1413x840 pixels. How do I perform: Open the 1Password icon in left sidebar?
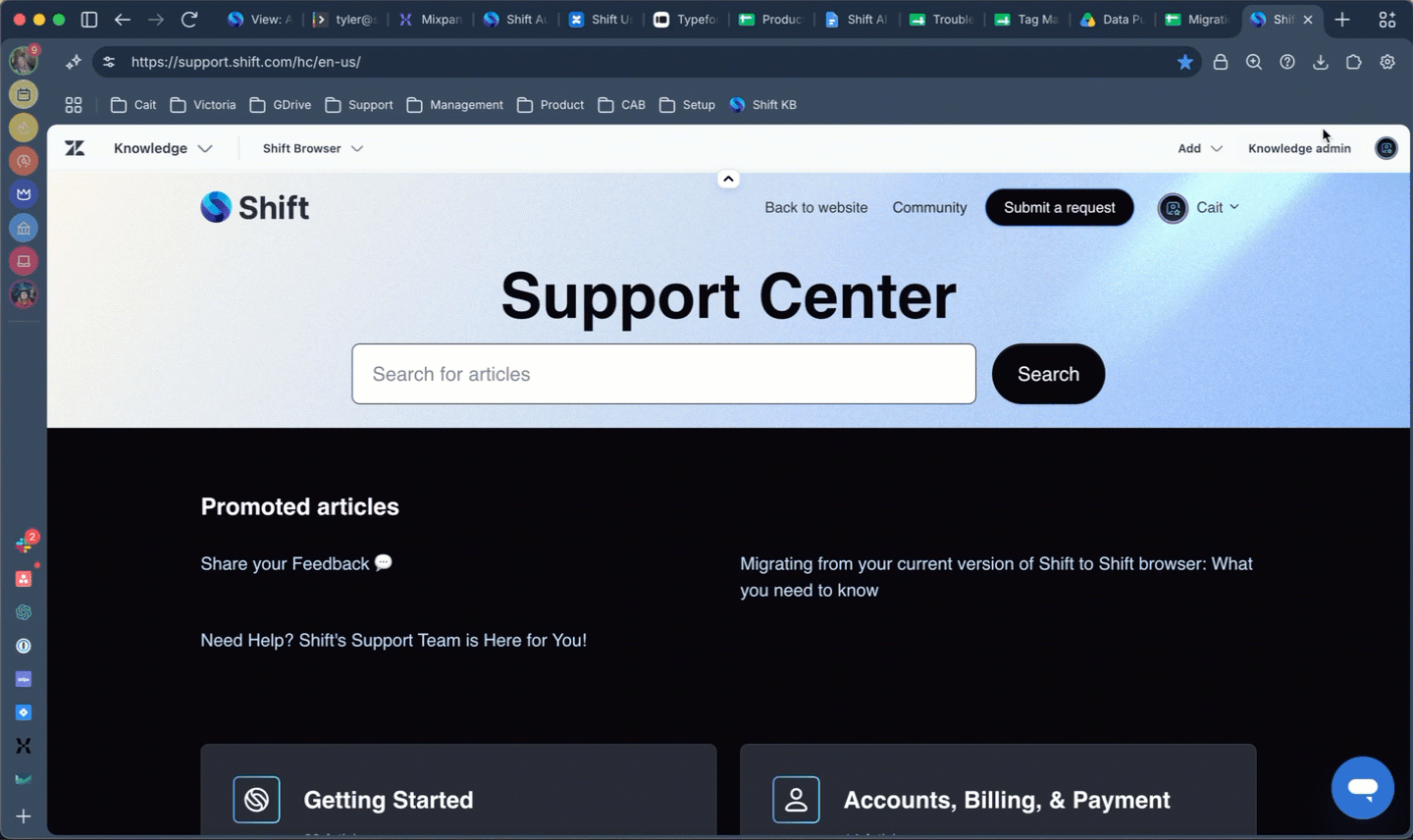coord(24,646)
